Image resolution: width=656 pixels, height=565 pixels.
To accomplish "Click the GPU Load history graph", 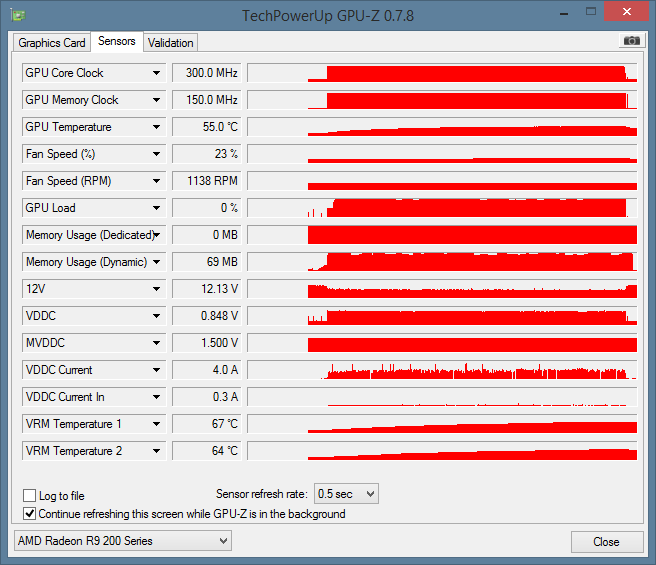I will 442,208.
